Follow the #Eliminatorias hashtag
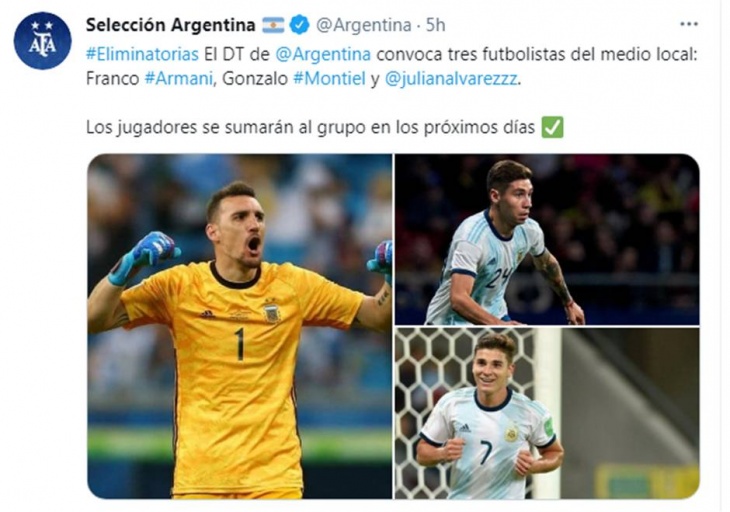The image size is (730, 512). tap(142, 54)
